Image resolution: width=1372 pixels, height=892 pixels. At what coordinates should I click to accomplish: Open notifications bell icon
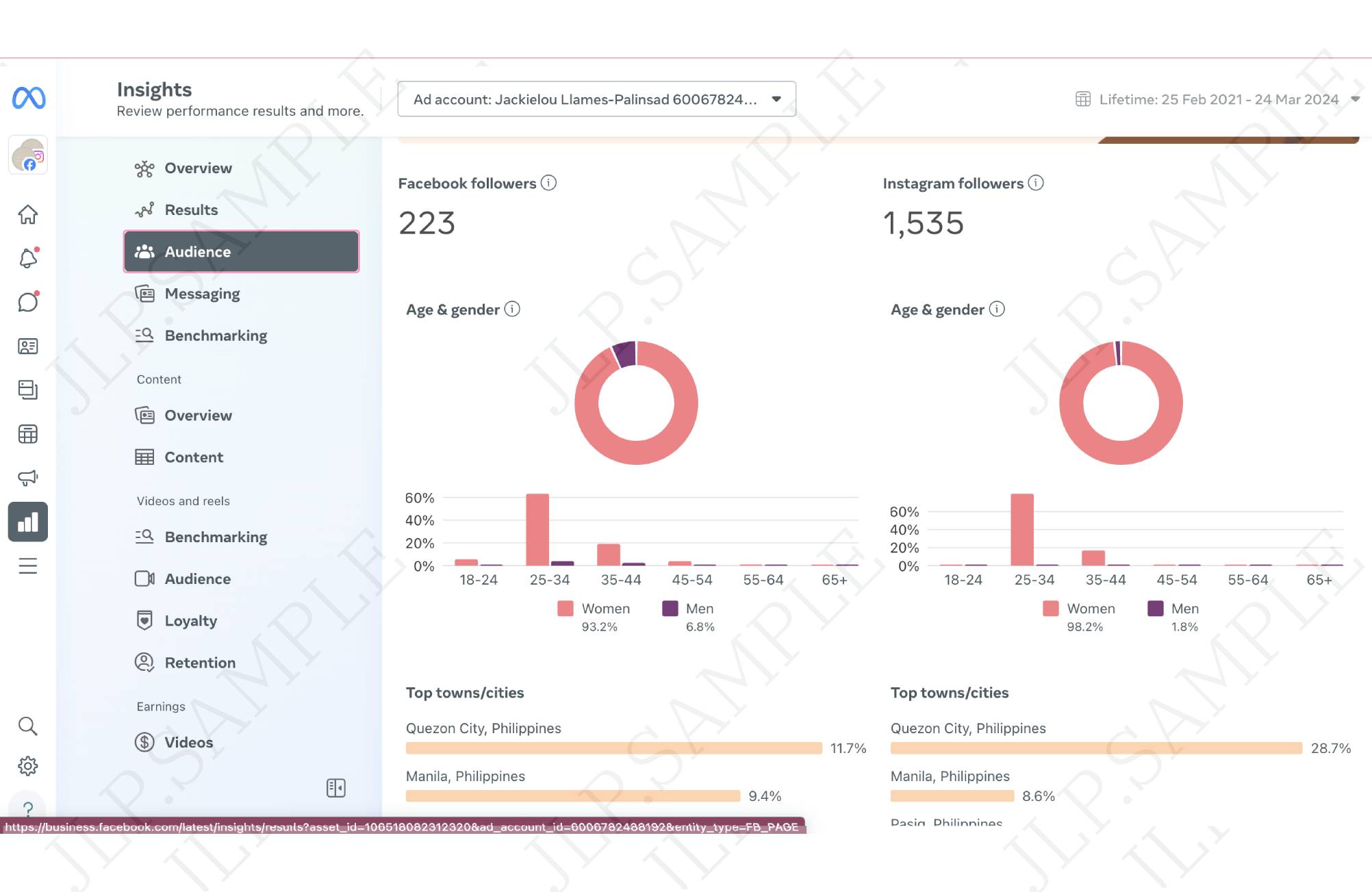(28, 258)
